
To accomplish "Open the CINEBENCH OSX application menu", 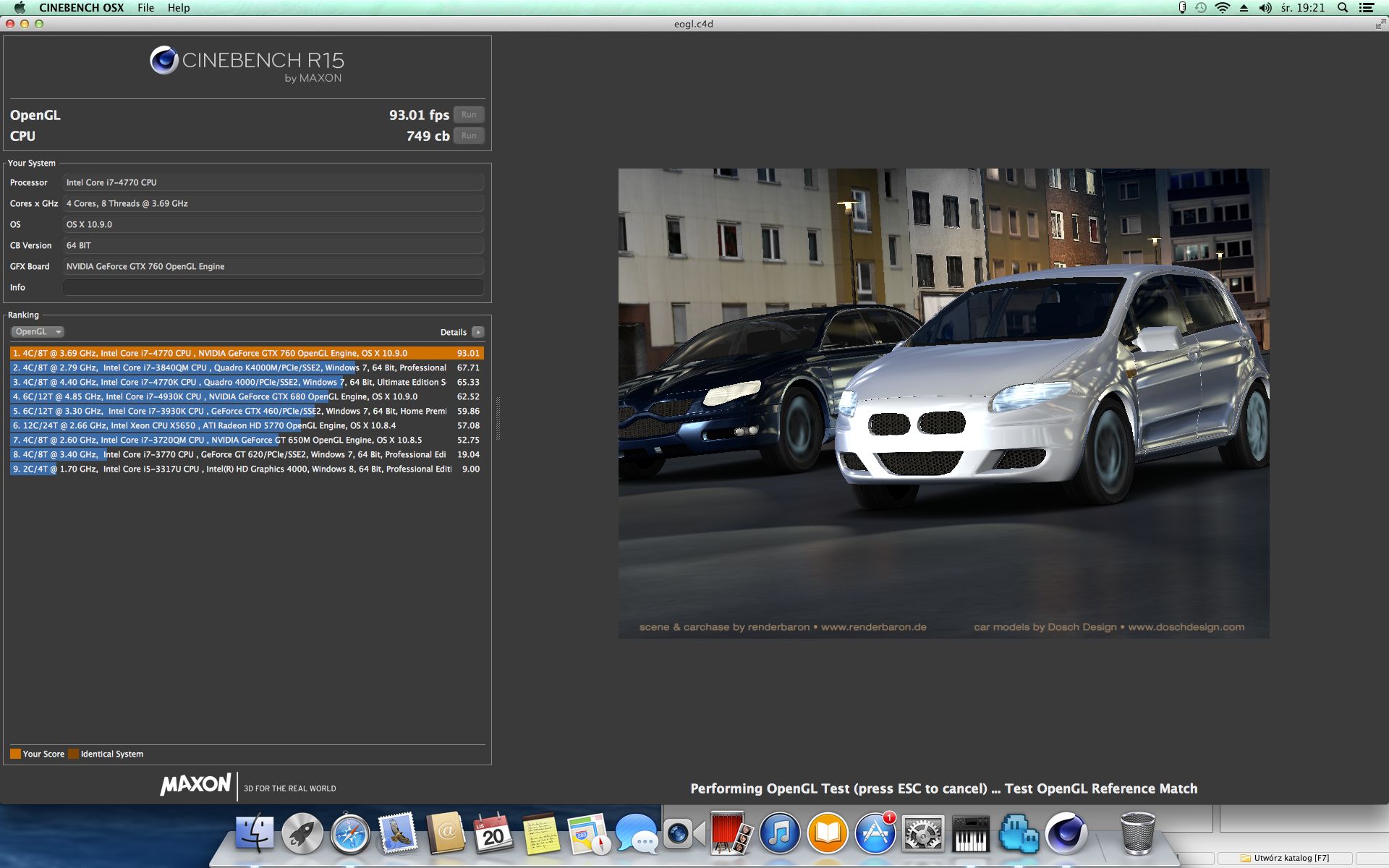I will coord(82,8).
